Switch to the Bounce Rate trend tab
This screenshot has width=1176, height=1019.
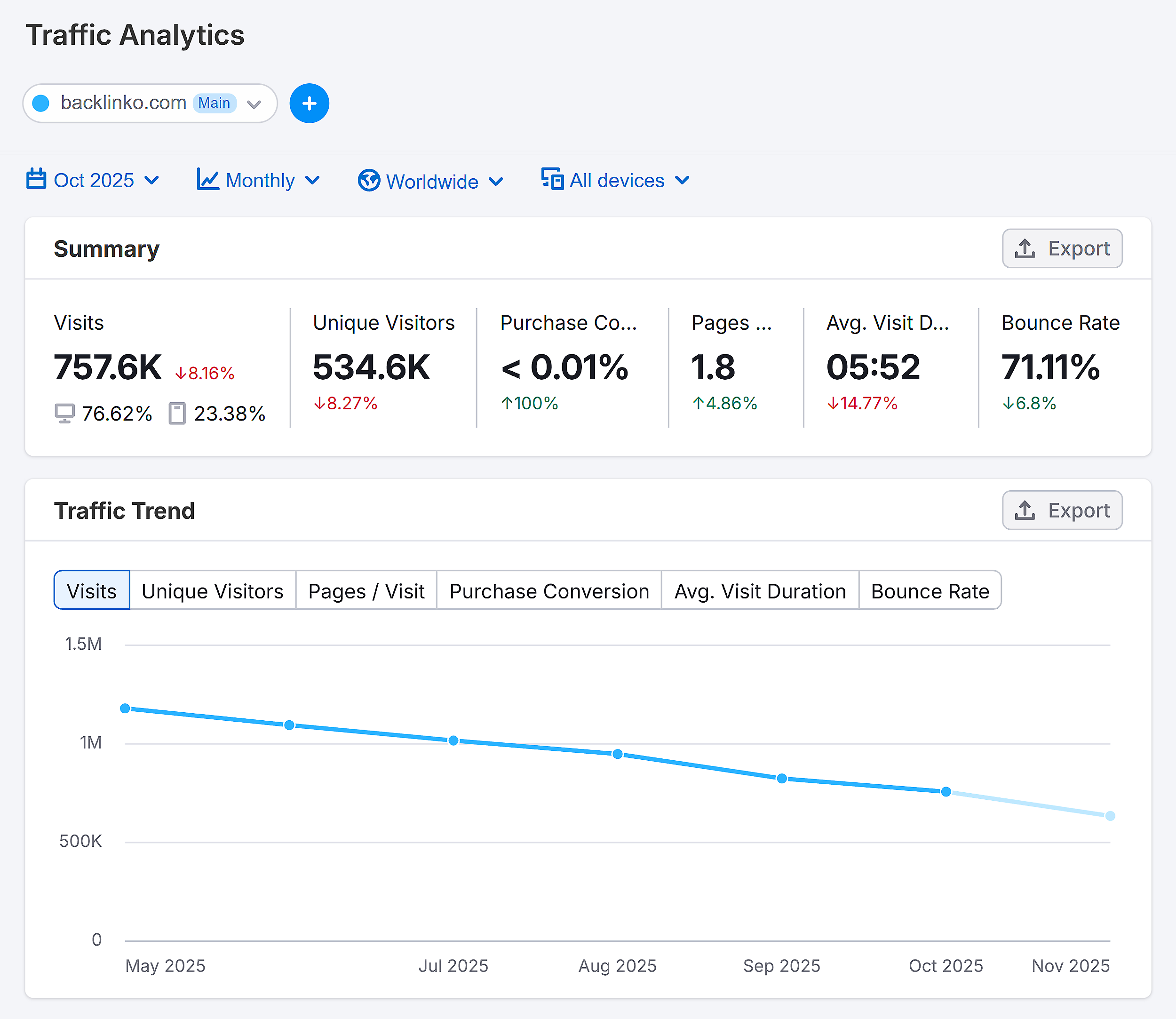tap(930, 590)
